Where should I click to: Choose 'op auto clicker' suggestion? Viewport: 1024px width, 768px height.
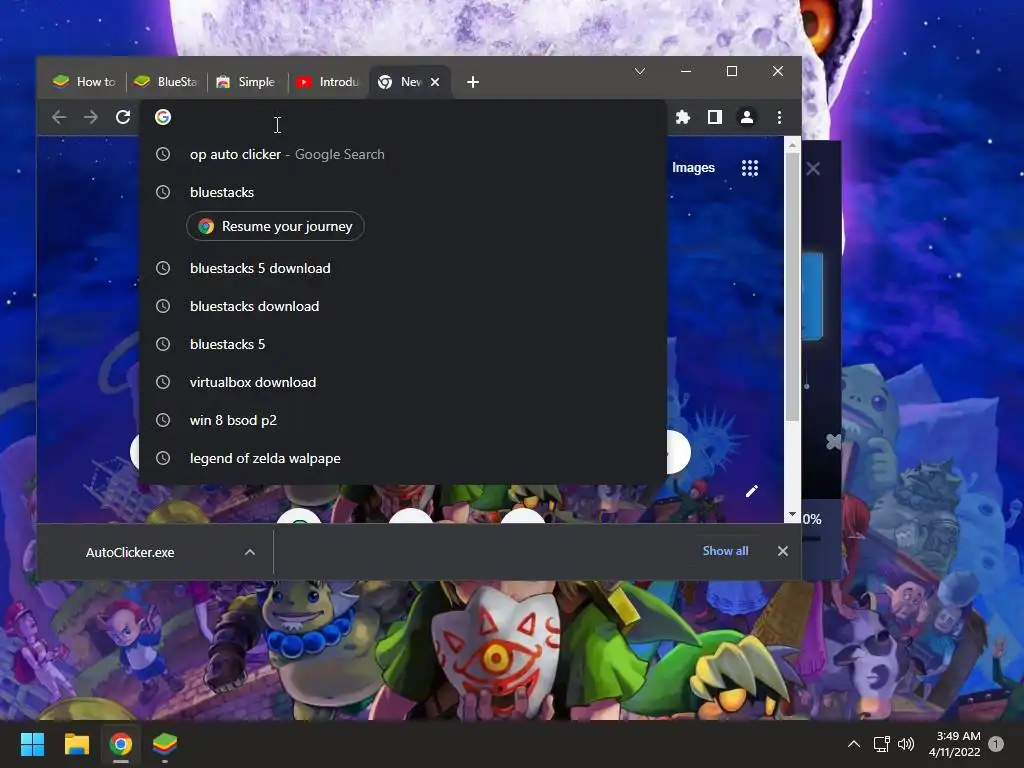403,154
